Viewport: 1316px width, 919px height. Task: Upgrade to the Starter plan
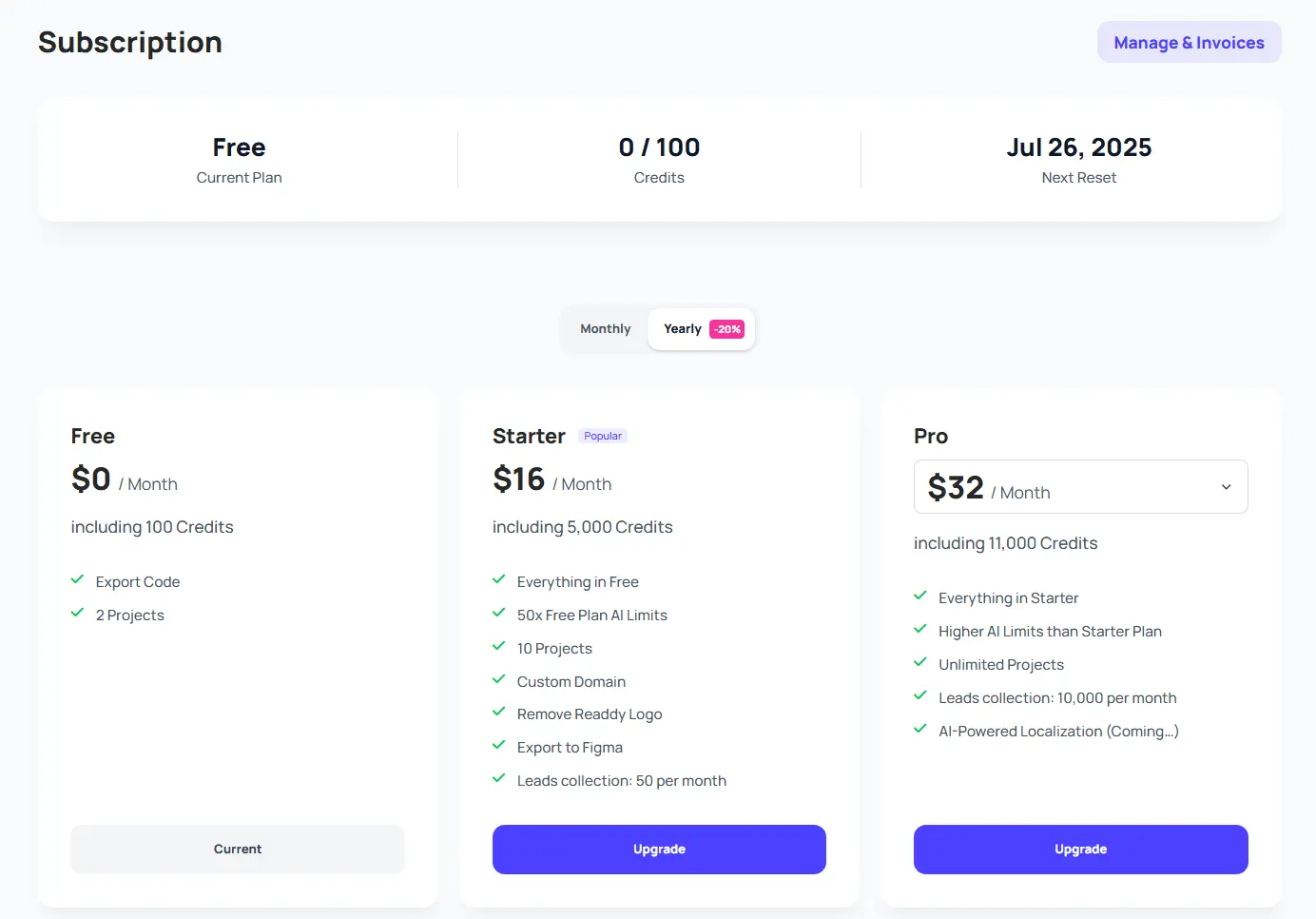click(659, 850)
